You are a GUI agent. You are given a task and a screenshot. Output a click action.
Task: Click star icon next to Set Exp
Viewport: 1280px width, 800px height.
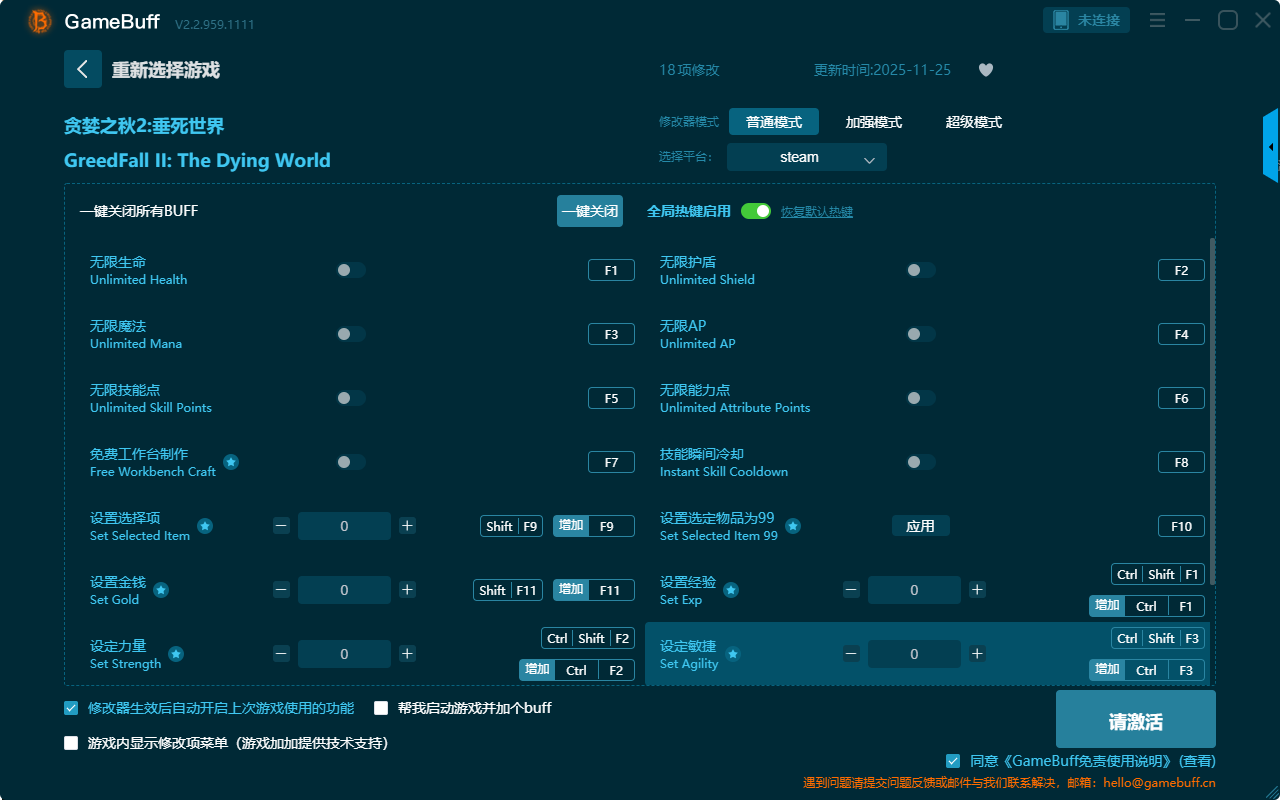click(731, 590)
